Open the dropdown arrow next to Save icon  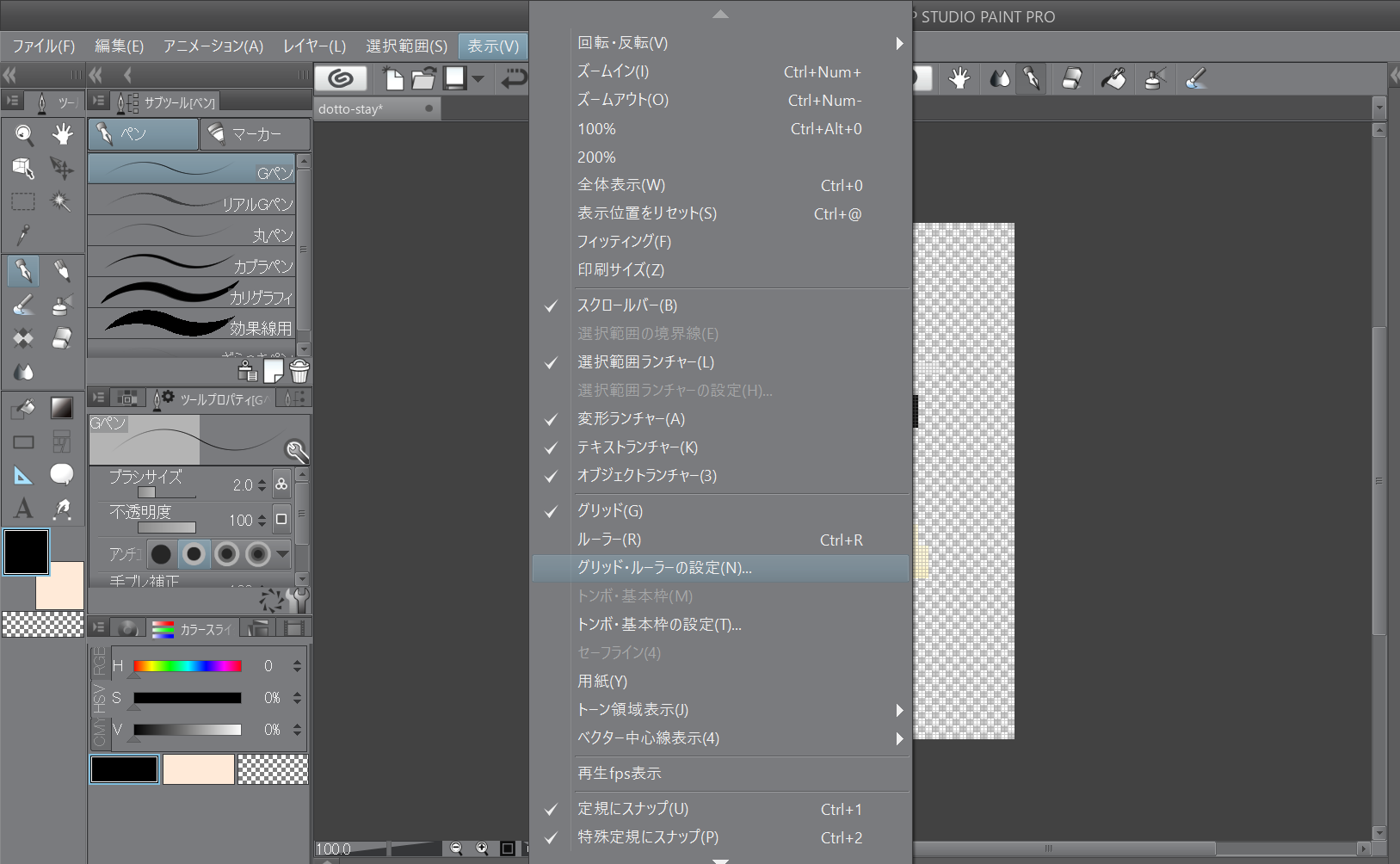[x=478, y=79]
